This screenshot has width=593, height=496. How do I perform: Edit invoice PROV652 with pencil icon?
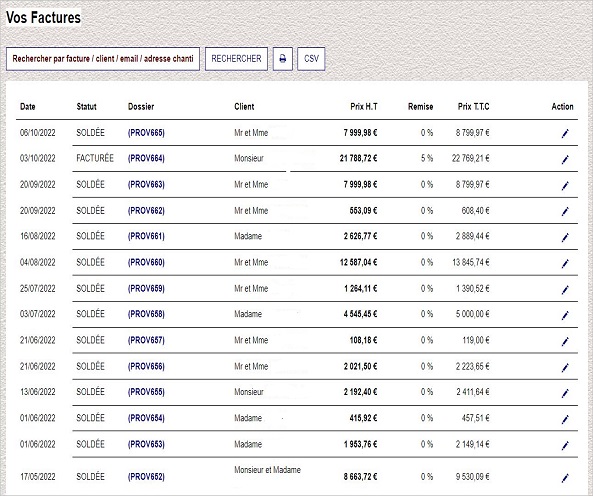pos(565,478)
